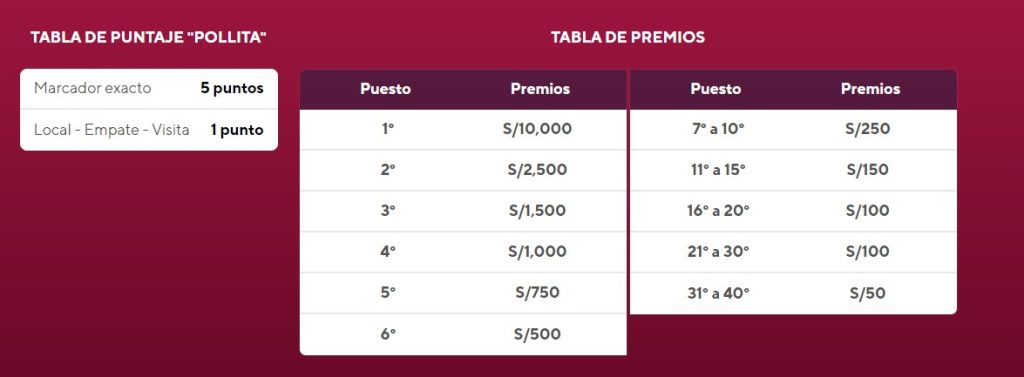This screenshot has width=1024, height=377.
Task: Click the S/250 prize cell
Action: click(x=868, y=129)
